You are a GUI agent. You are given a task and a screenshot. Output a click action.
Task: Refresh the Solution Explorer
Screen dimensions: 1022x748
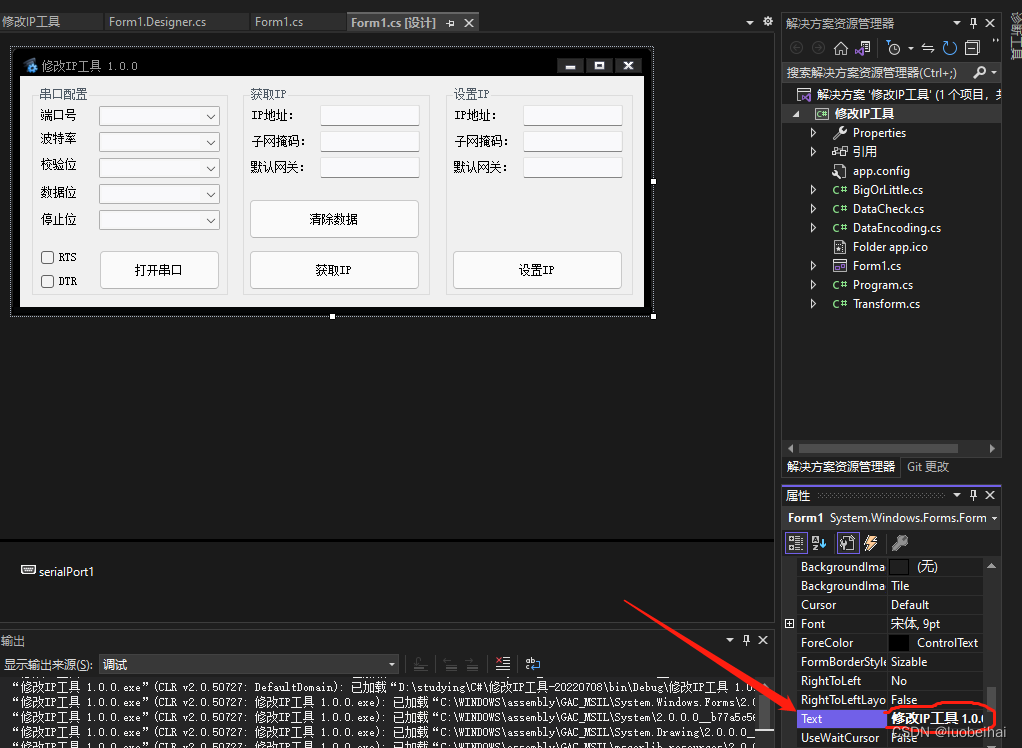click(950, 48)
